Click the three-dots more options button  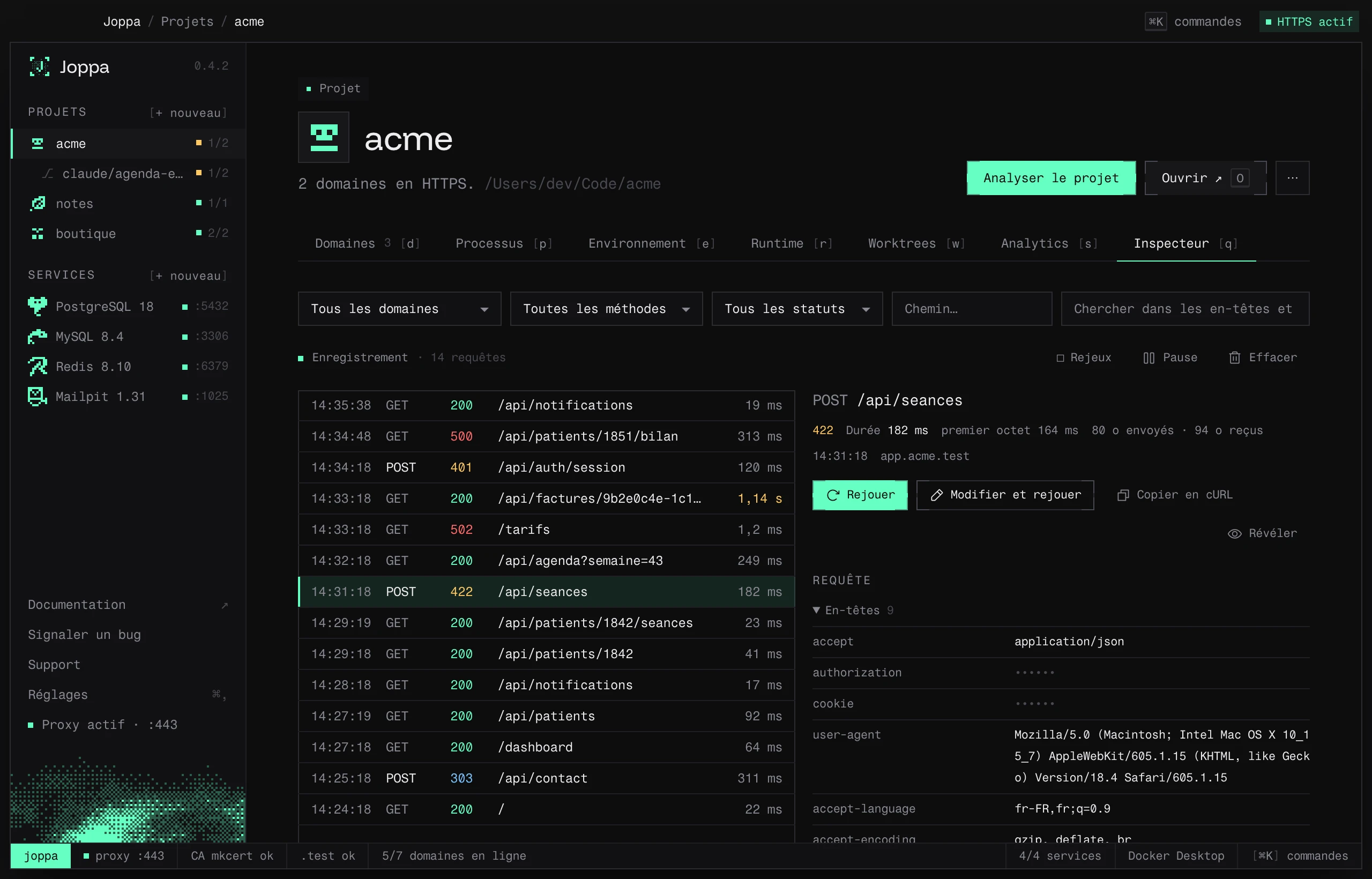coord(1293,178)
